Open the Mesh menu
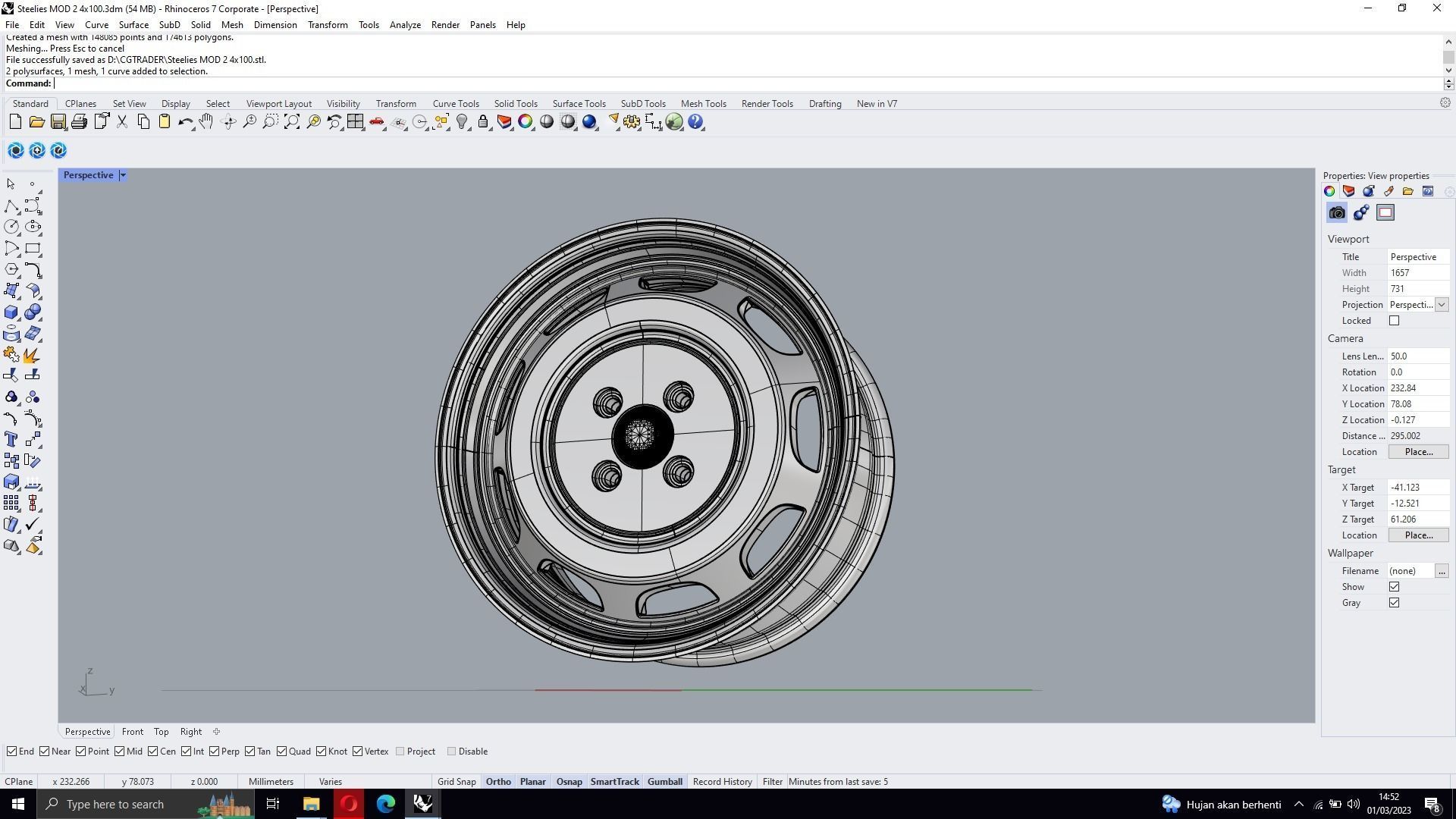The image size is (1456, 819). [232, 25]
